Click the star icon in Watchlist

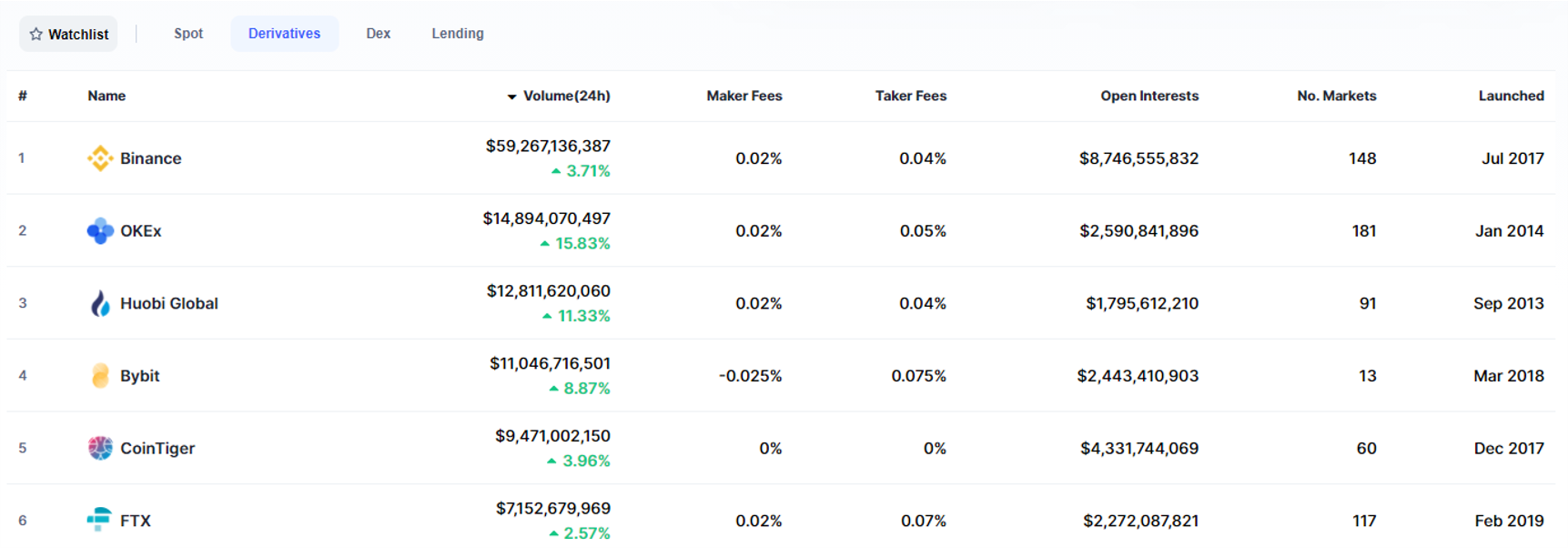coord(36,35)
